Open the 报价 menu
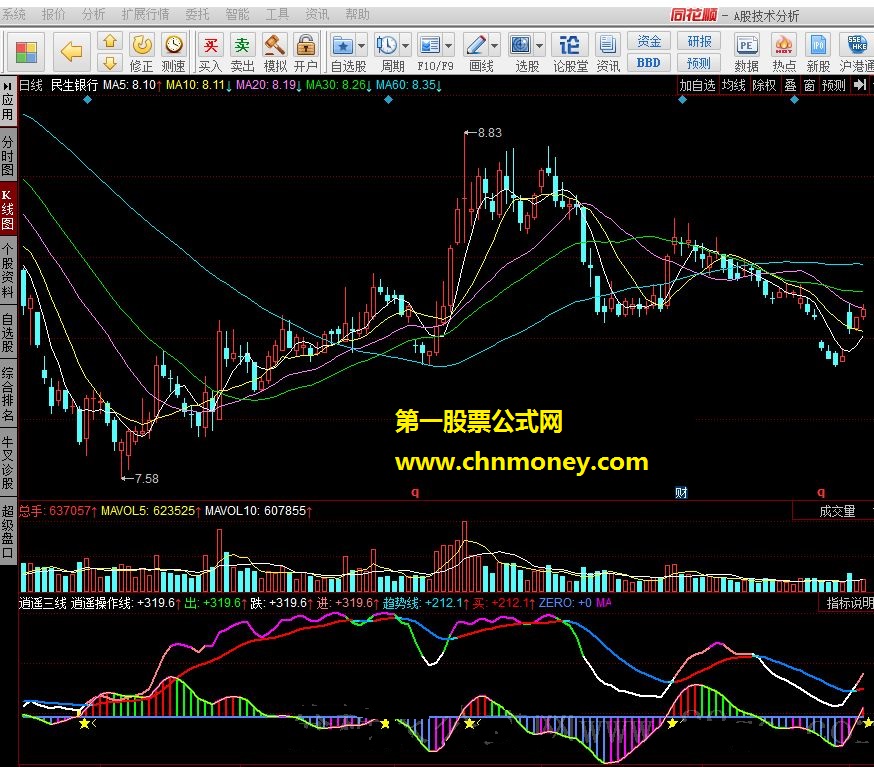 pos(54,14)
